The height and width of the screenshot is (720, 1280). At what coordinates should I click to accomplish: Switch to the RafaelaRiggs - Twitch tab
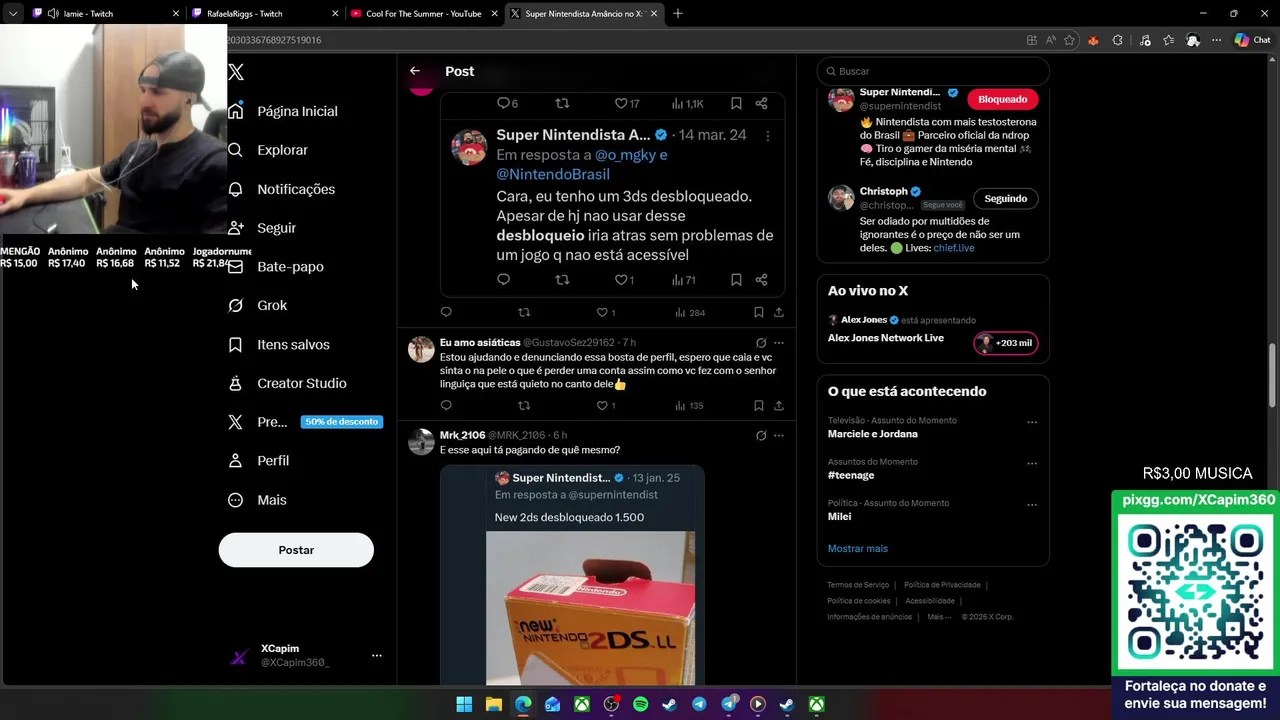tap(266, 14)
